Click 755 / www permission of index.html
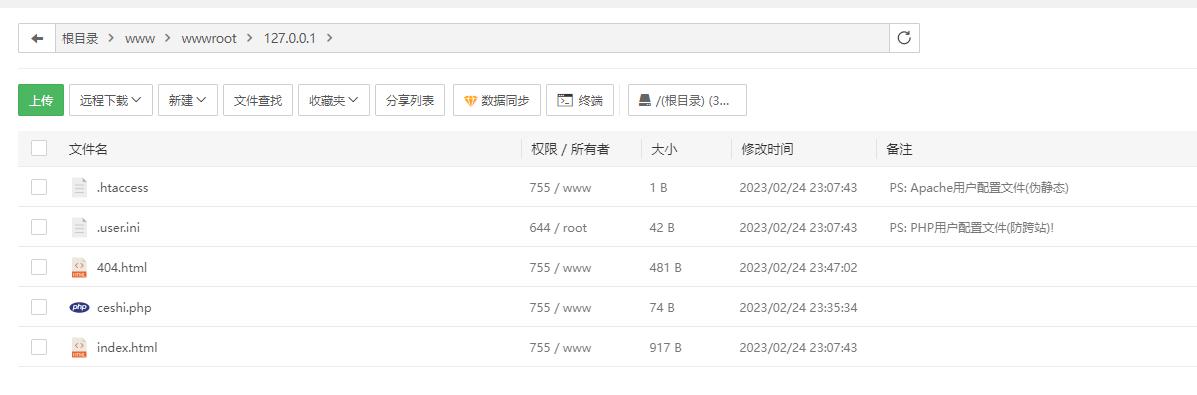The image size is (1197, 395). click(560, 347)
